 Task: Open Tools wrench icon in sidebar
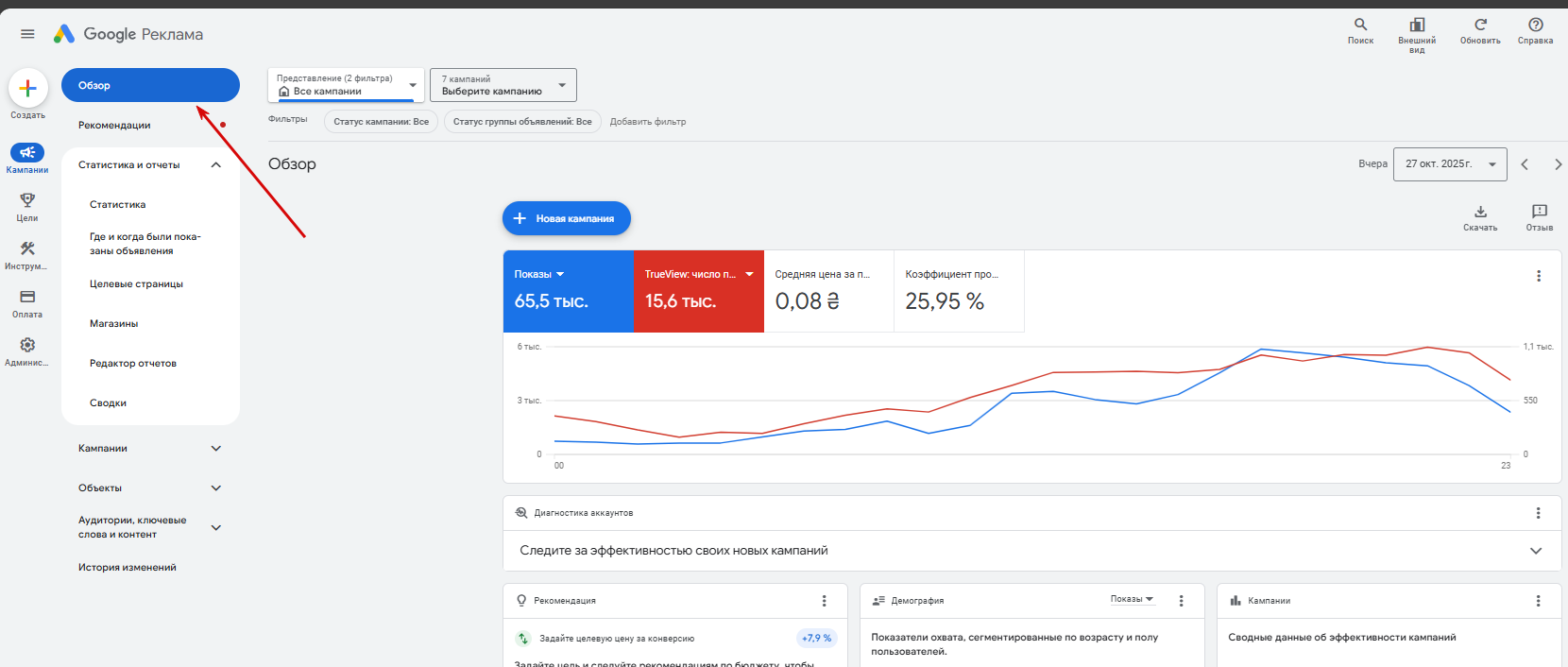[27, 248]
